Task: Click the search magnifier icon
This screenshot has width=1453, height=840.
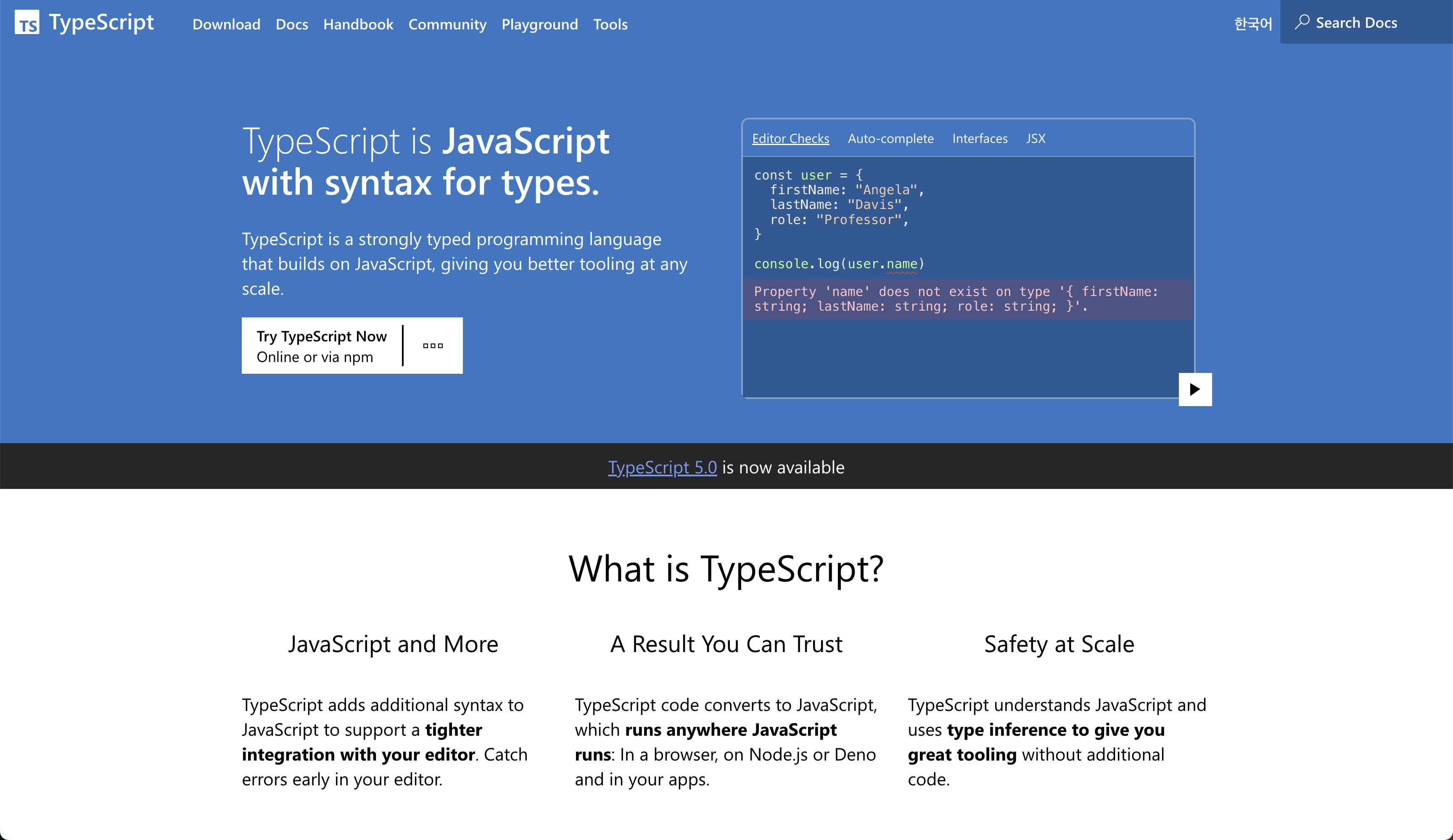Action: 1302,22
